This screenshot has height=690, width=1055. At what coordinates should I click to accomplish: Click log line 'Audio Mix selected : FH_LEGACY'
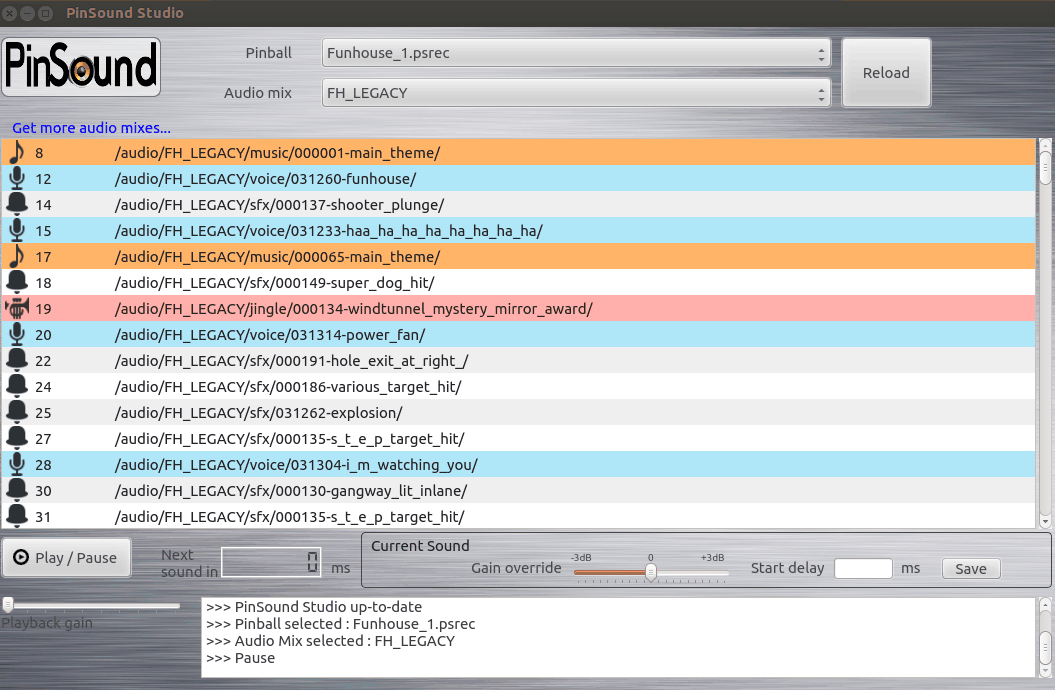(x=330, y=641)
